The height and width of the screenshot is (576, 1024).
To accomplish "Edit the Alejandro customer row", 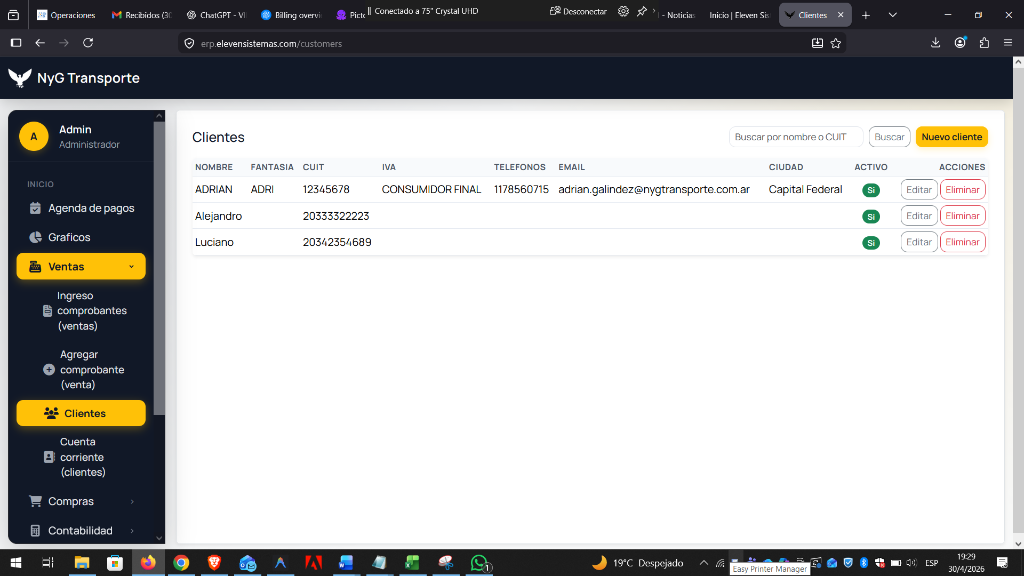I will click(919, 216).
